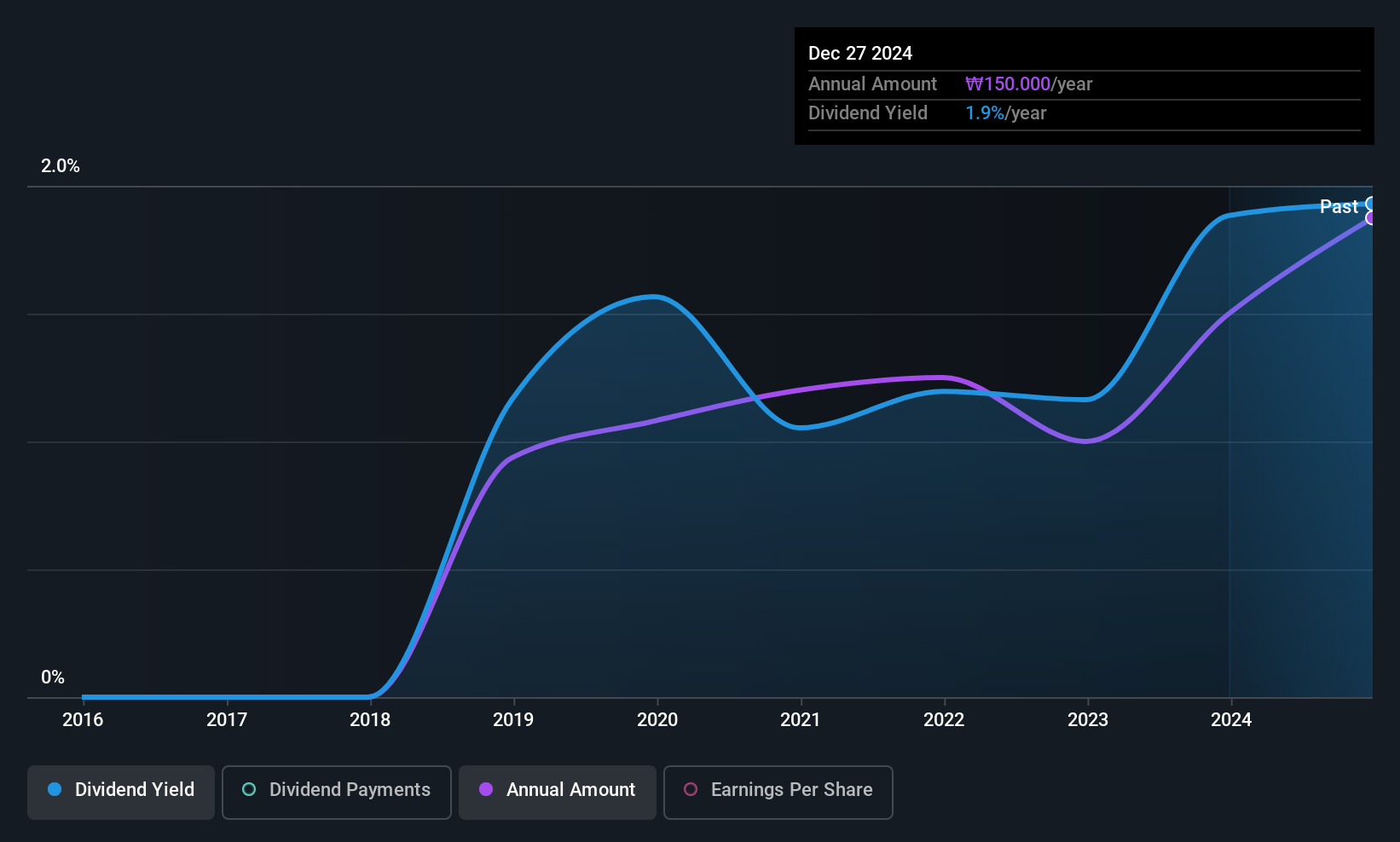Click the purple endpoint marker of amount line

[1371, 218]
